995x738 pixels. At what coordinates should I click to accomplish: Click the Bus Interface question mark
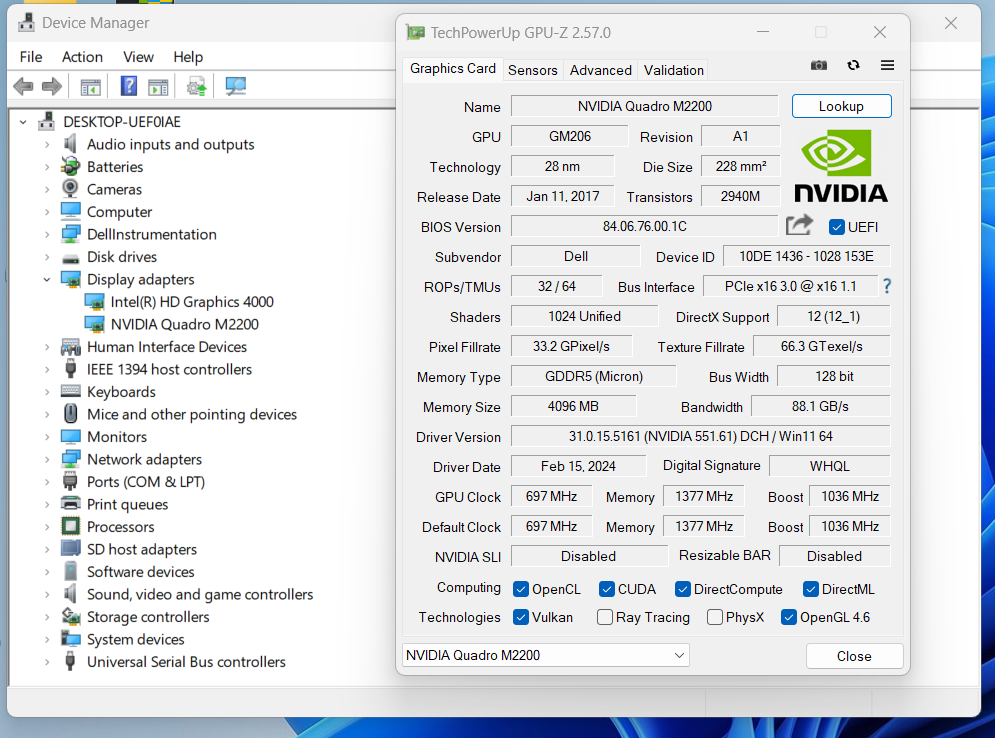click(x=887, y=286)
